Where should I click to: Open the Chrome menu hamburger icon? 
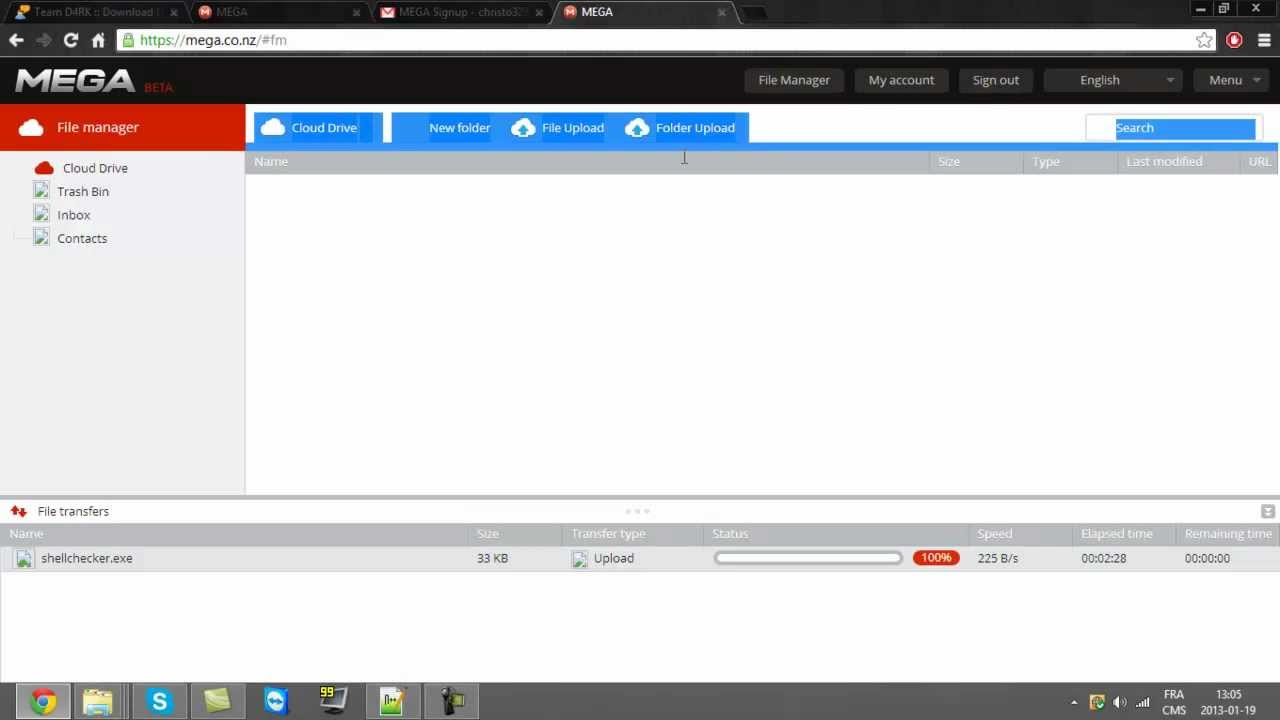[1264, 40]
